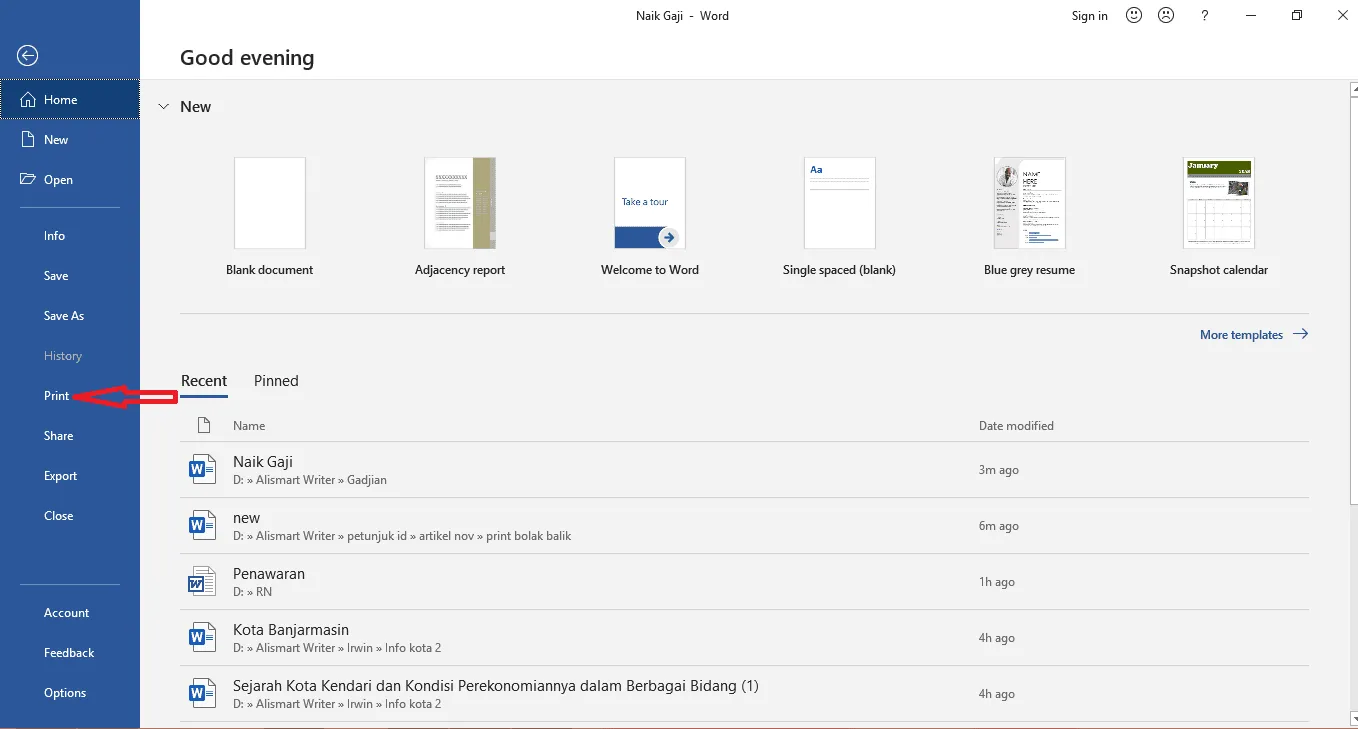Open Feedback in the sidebar

[70, 653]
